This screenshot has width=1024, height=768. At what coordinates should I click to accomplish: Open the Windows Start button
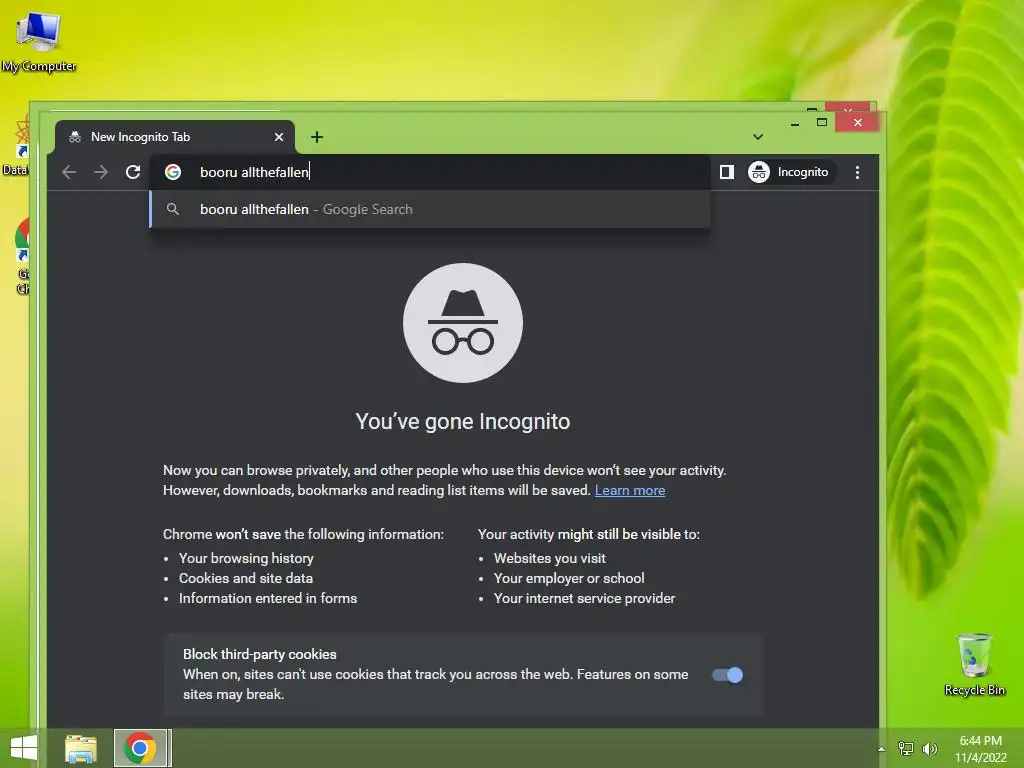click(24, 748)
